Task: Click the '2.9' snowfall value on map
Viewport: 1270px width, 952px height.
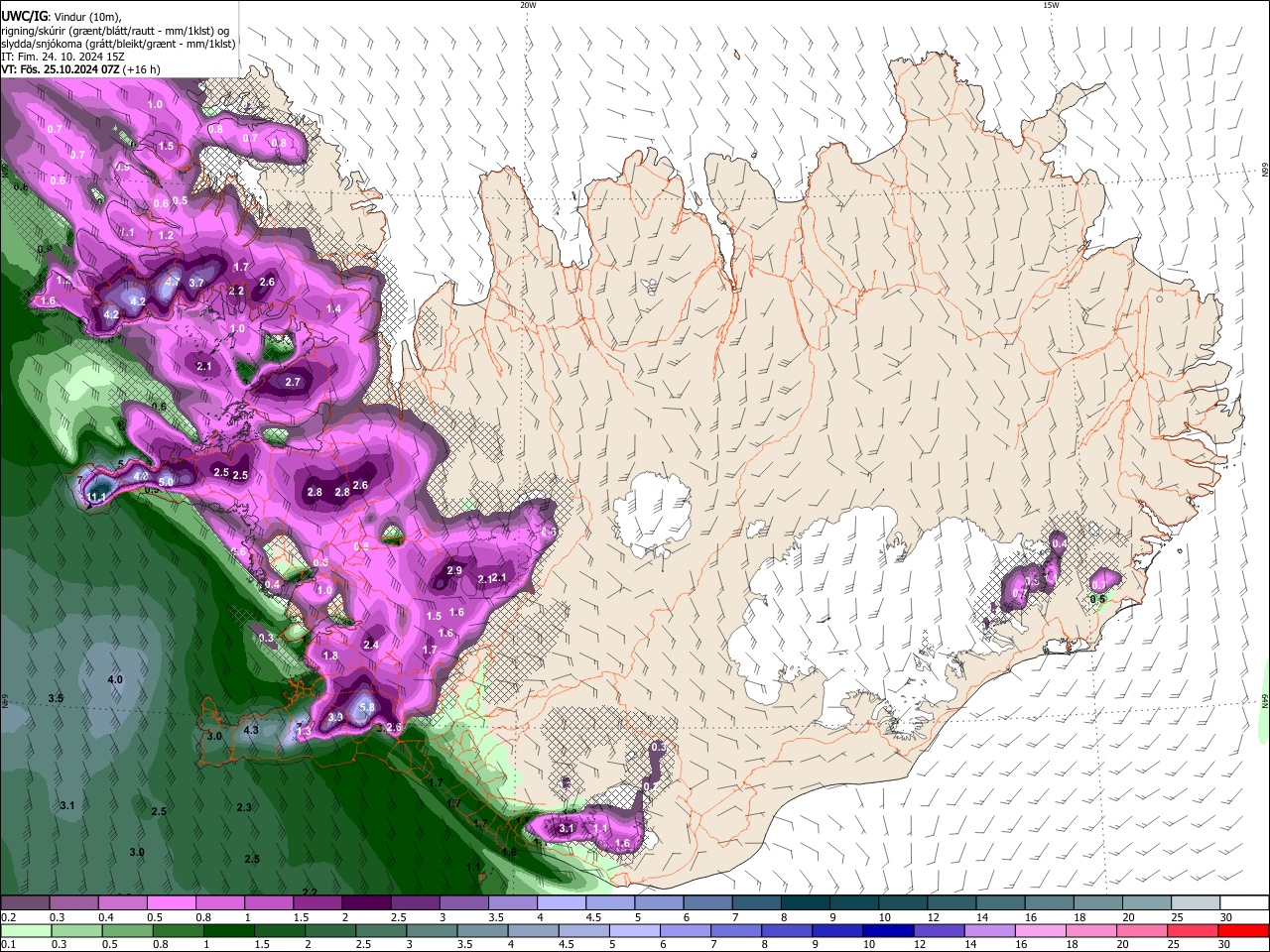Action: 454,571
